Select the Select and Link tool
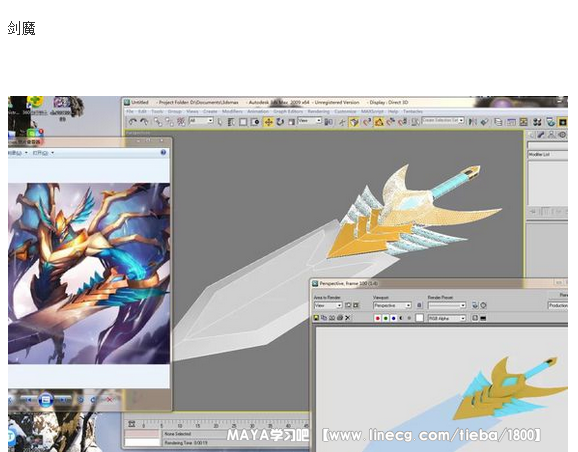The width and height of the screenshot is (578, 452). click(x=158, y=121)
